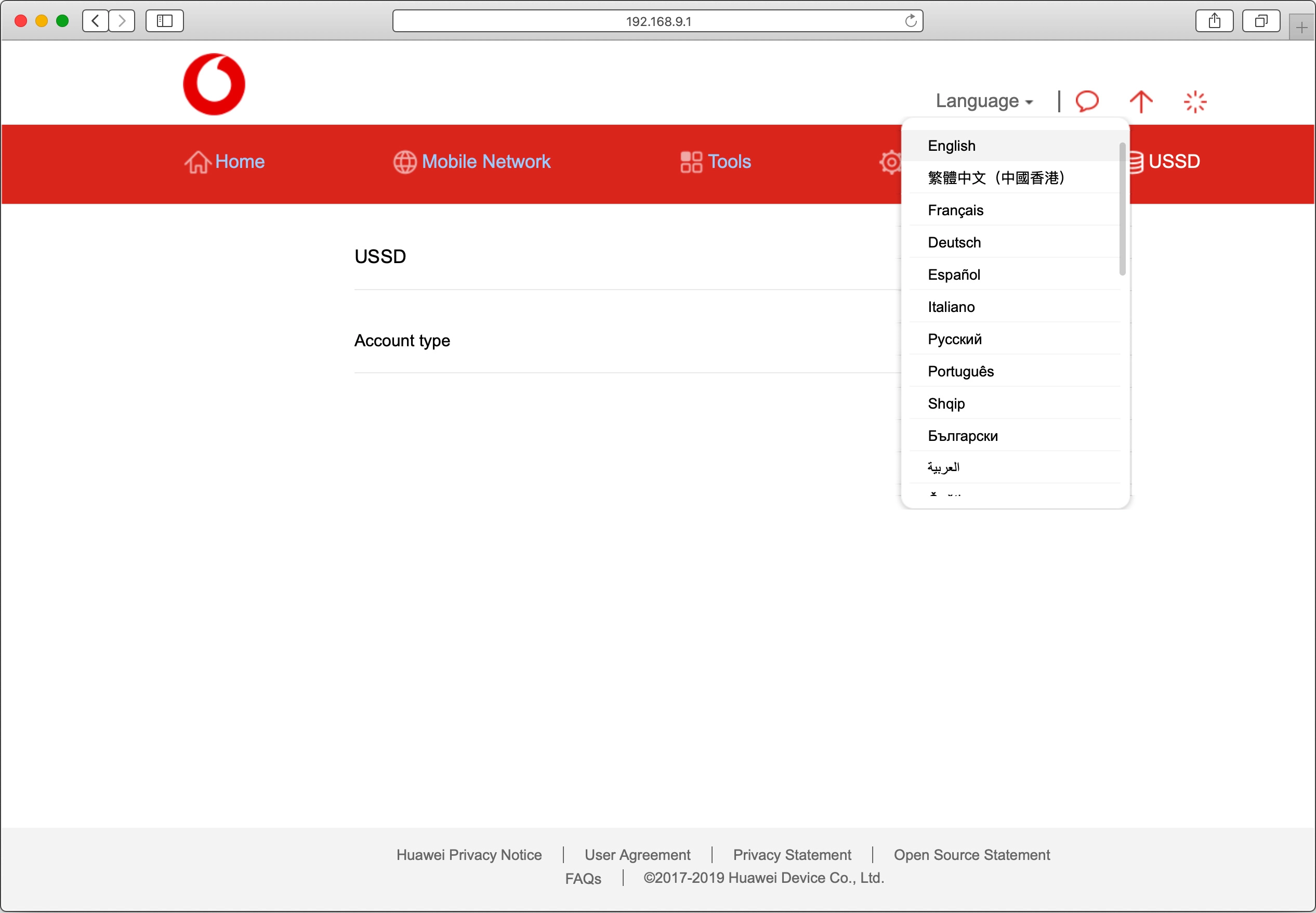Viewport: 1316px width, 913px height.
Task: Click the Vodafone logo
Action: pyautogui.click(x=214, y=84)
